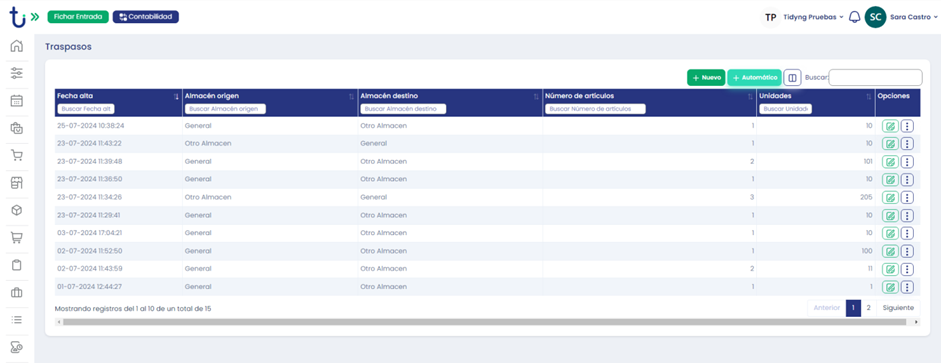
Task: Click the Nuevo button
Action: tap(706, 77)
